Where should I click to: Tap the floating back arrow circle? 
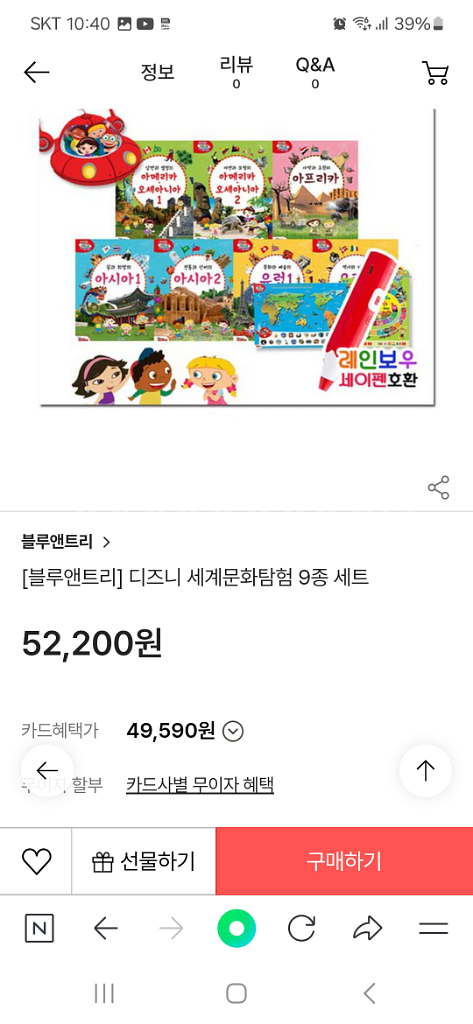tap(47, 771)
